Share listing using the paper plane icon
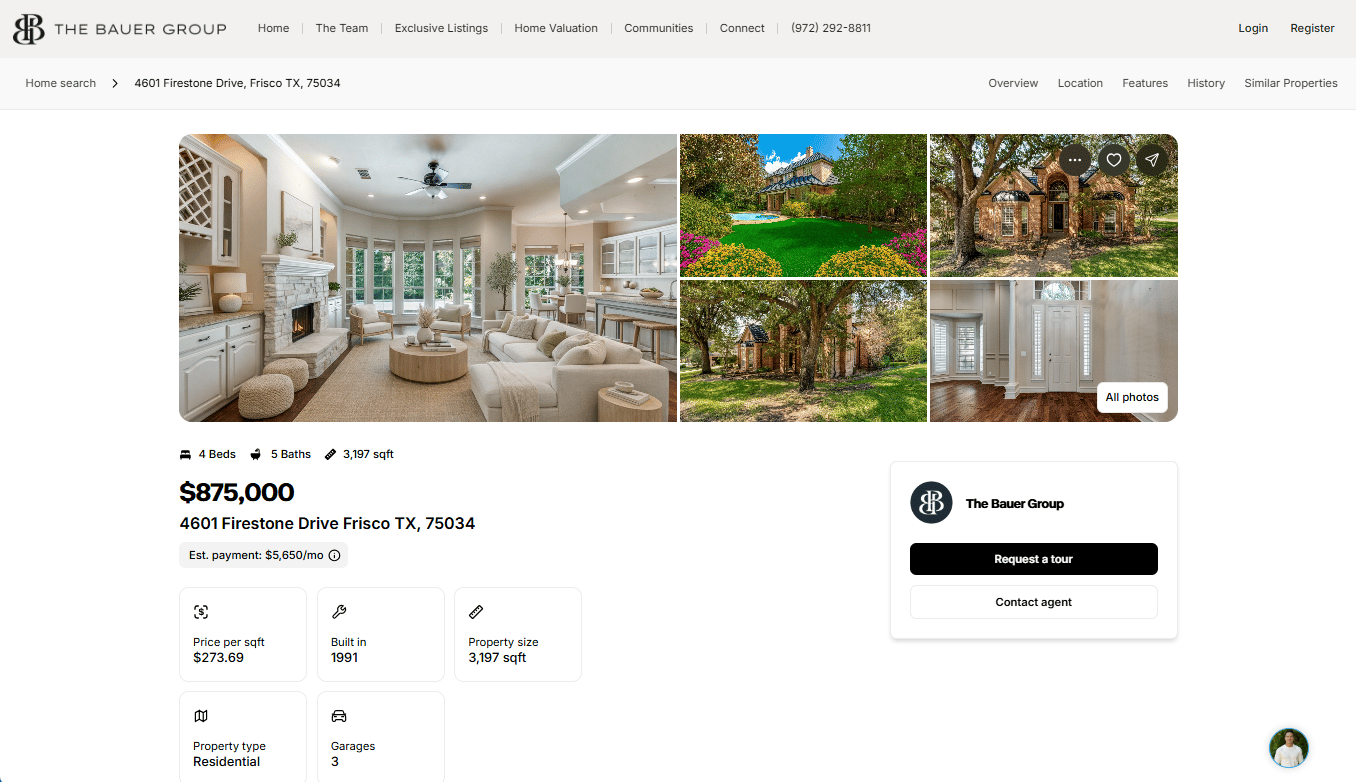The width and height of the screenshot is (1356, 782). 1153,160
